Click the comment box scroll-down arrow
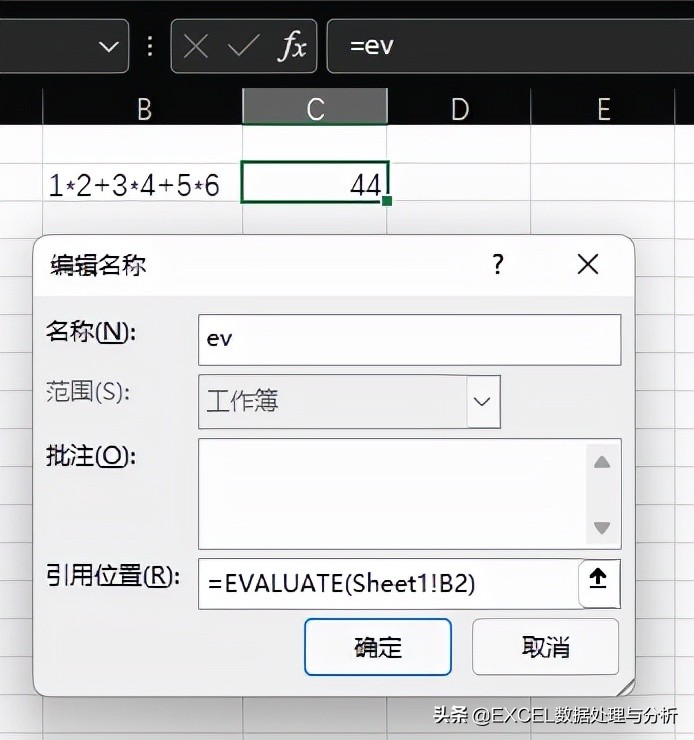This screenshot has width=694, height=740. (602, 527)
